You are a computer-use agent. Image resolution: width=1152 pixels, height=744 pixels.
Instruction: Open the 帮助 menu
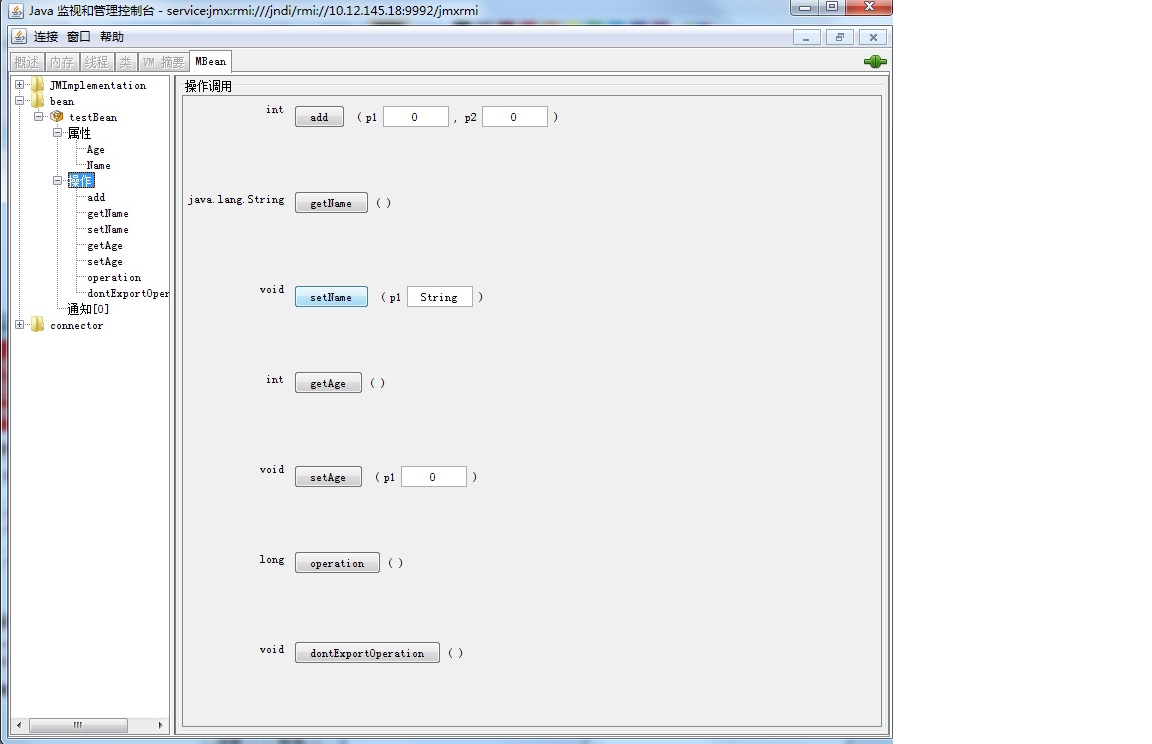[113, 36]
